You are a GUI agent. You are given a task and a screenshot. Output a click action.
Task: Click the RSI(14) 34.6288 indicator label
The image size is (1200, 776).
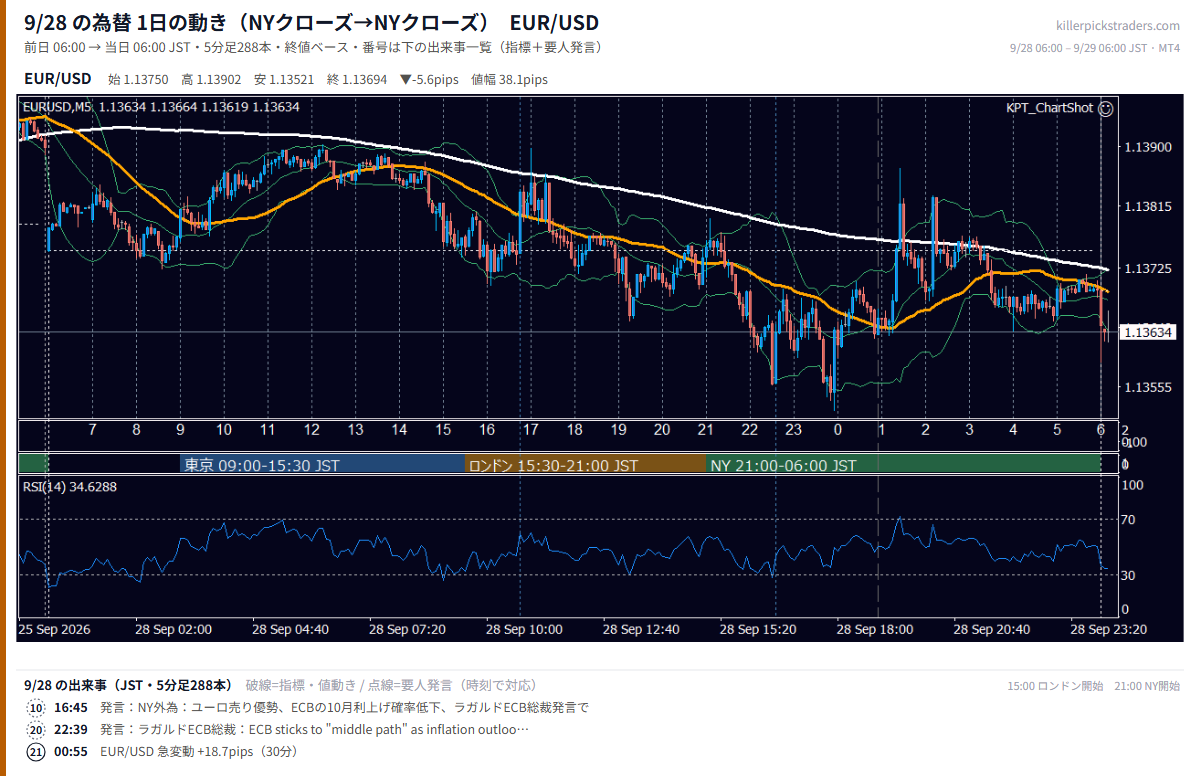click(69, 487)
